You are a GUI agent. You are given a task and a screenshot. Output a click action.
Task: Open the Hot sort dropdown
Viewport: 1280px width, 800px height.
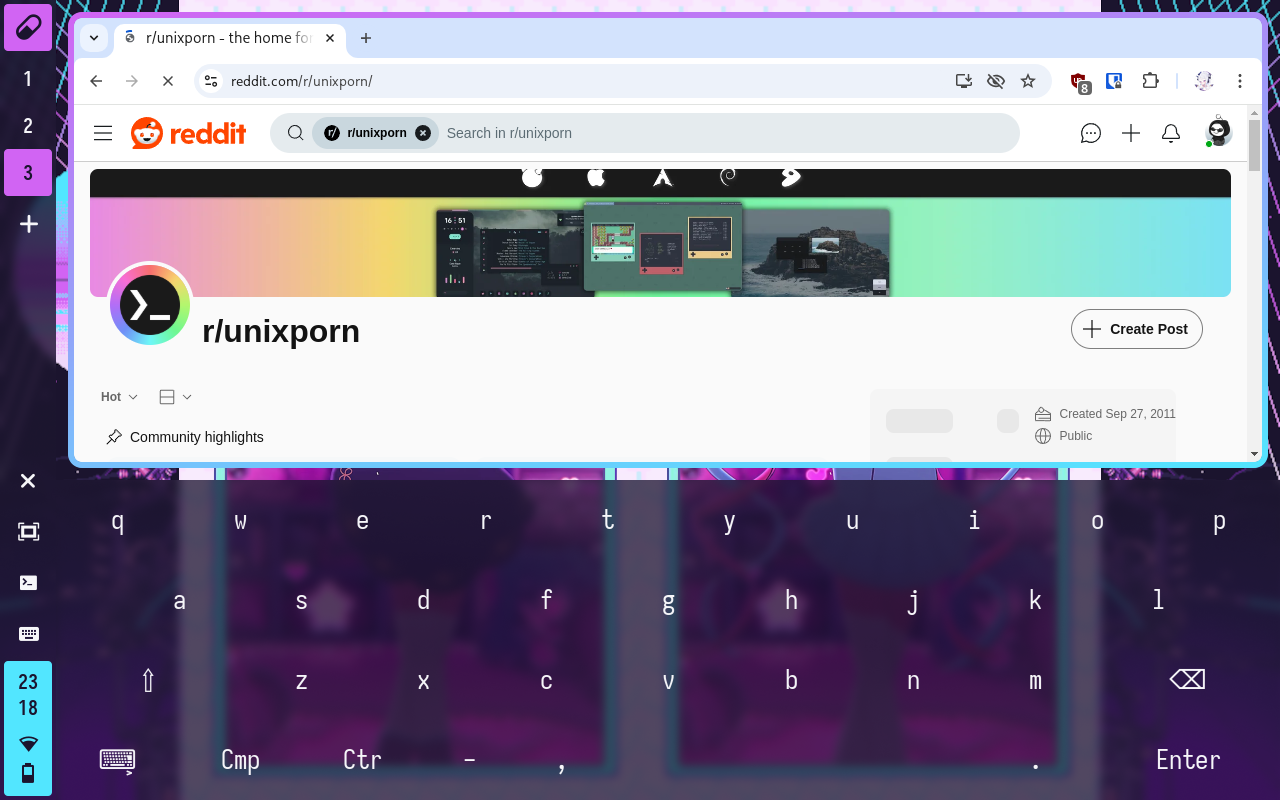pyautogui.click(x=119, y=397)
